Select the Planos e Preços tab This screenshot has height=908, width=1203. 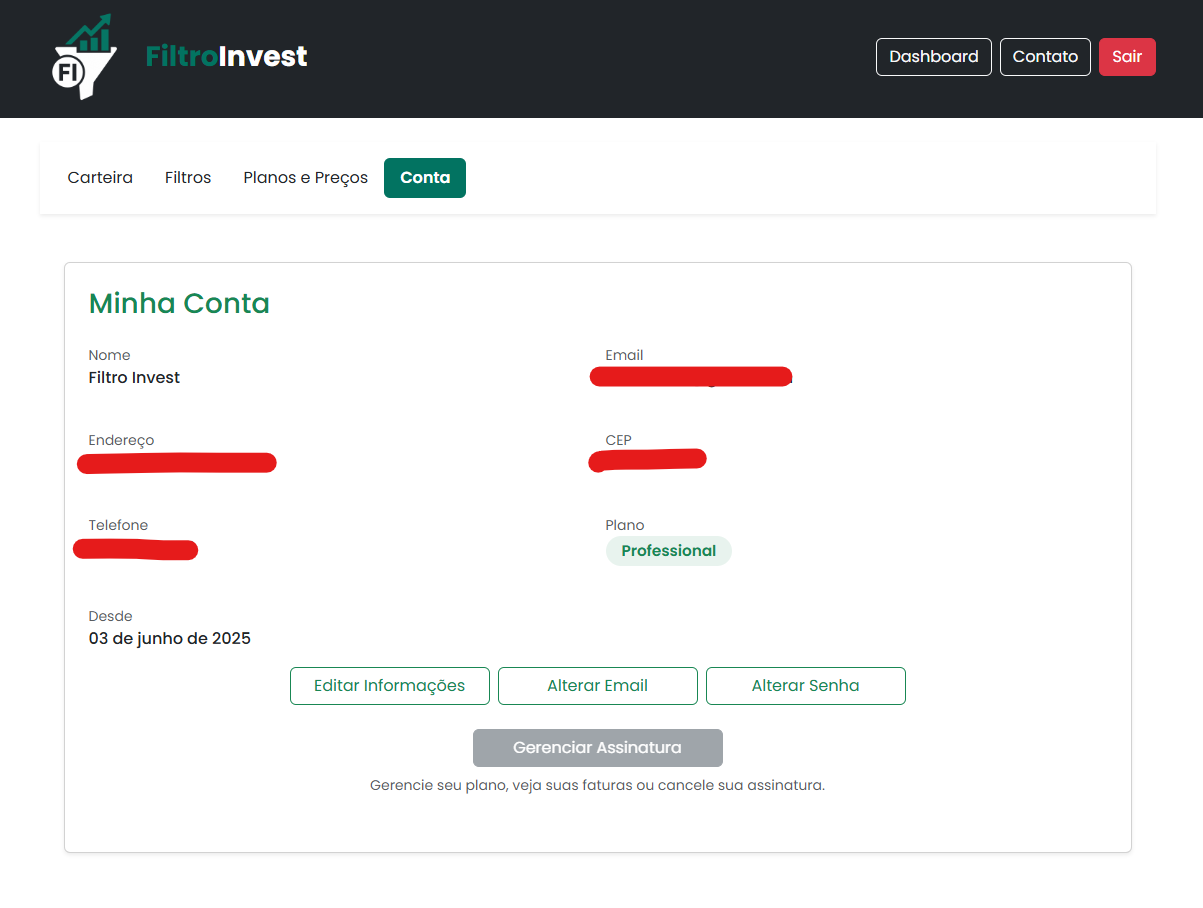pos(305,178)
